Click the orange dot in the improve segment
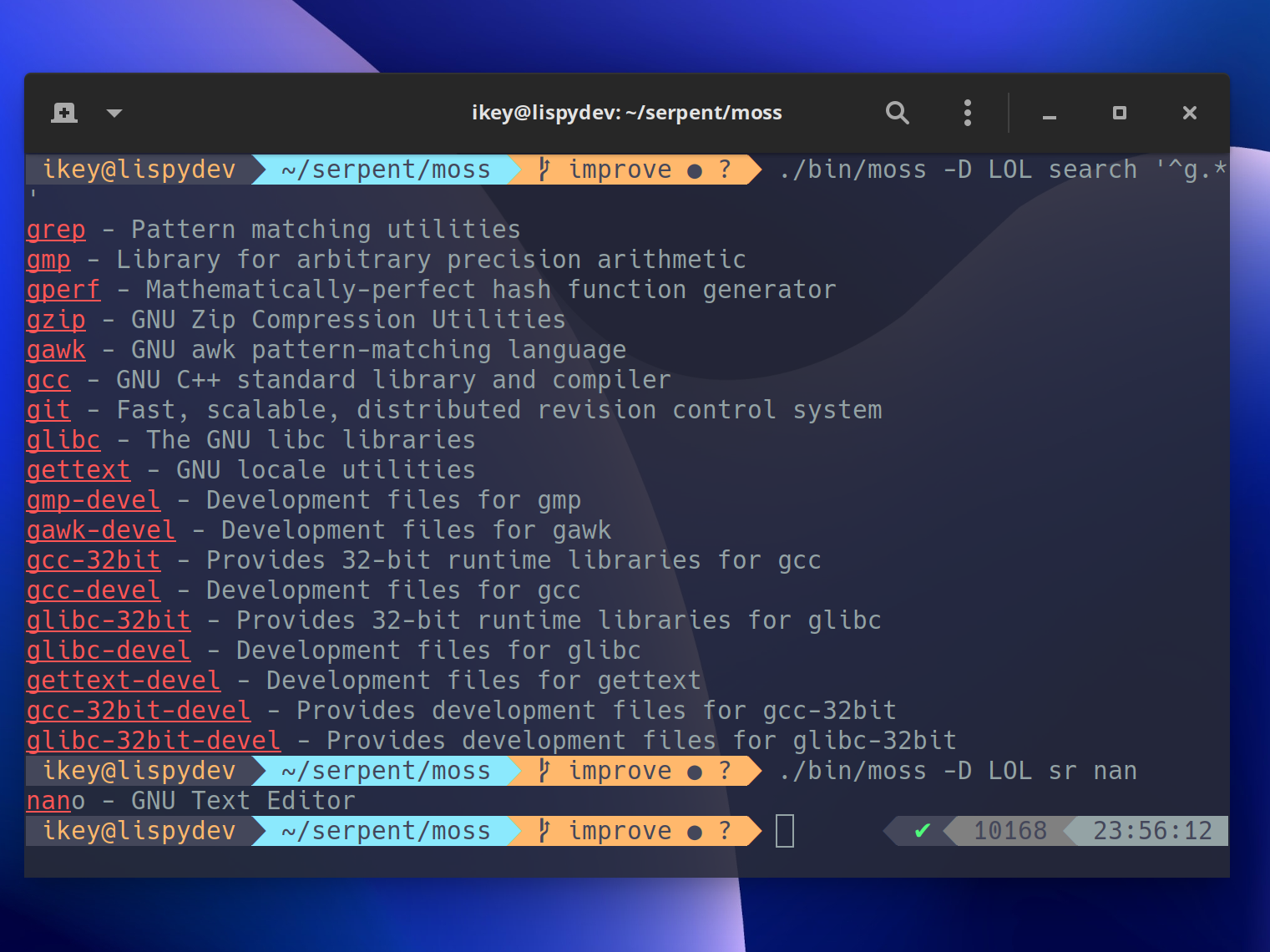1270x952 pixels. pyautogui.click(x=695, y=169)
